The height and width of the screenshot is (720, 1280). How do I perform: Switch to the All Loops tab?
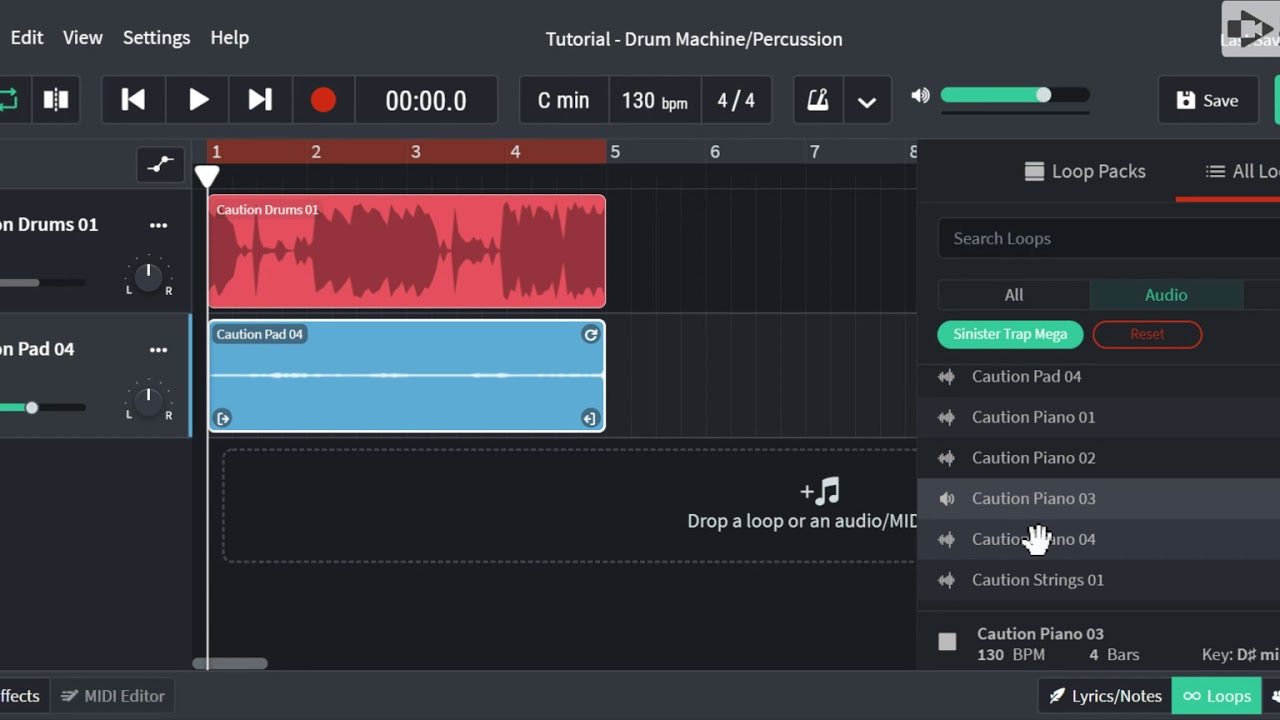coord(1242,171)
